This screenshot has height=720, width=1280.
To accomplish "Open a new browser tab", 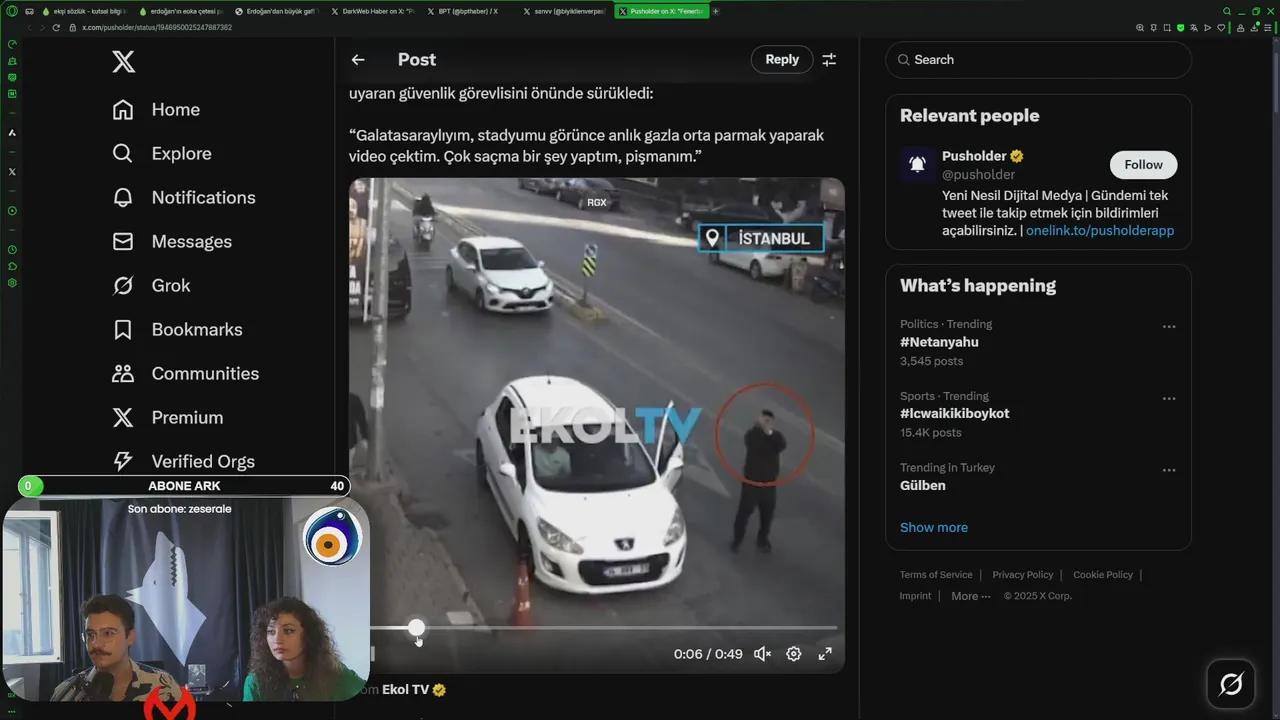I will coord(715,12).
